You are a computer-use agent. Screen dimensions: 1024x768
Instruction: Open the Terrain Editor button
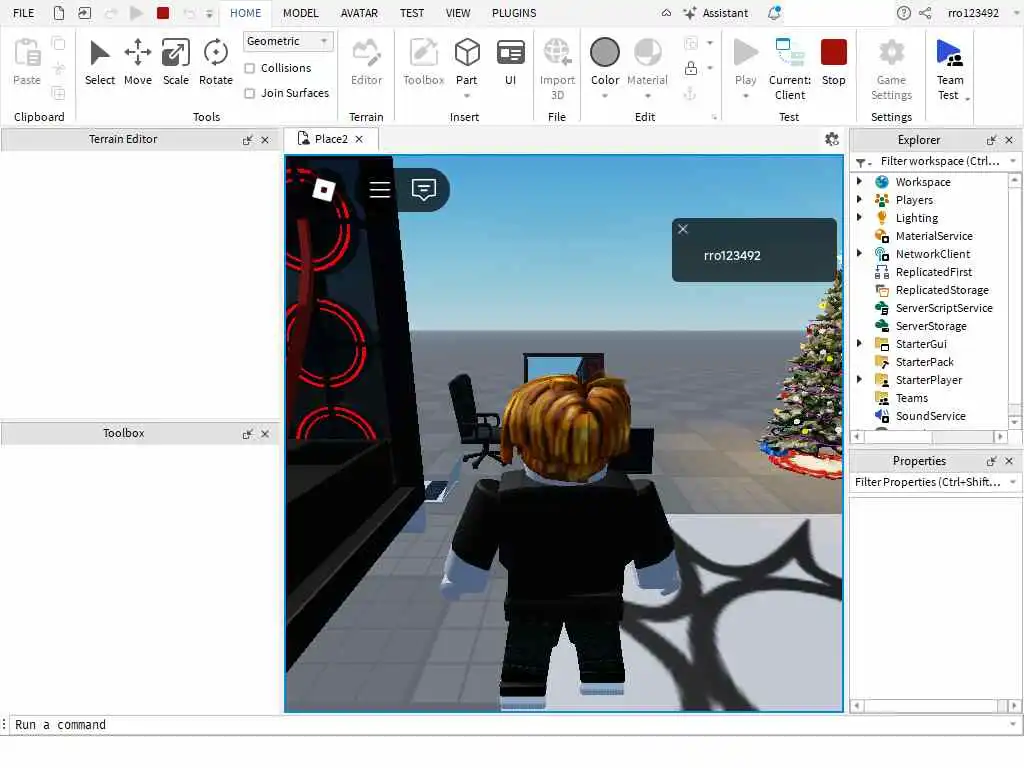click(366, 63)
